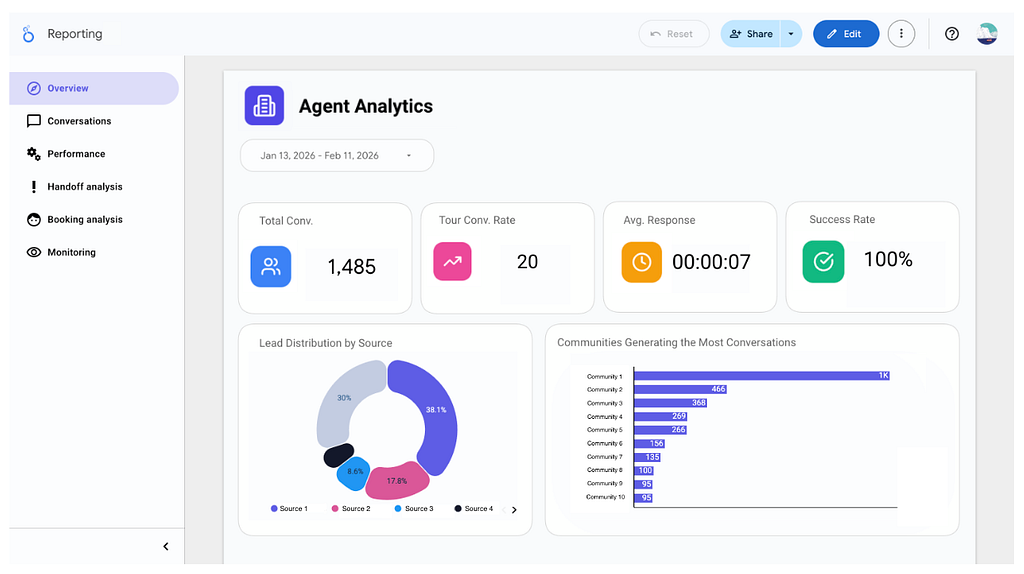Click the 38.1% donut segment
The width and height of the screenshot is (1024, 574).
[436, 411]
